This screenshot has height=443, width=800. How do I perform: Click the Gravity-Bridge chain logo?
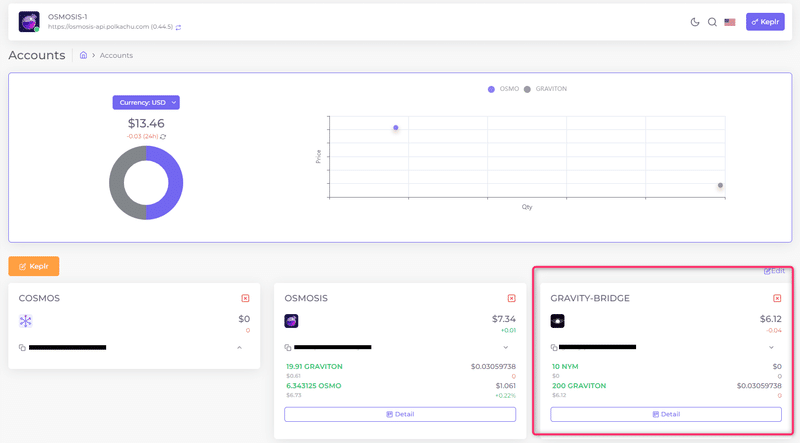(x=557, y=321)
